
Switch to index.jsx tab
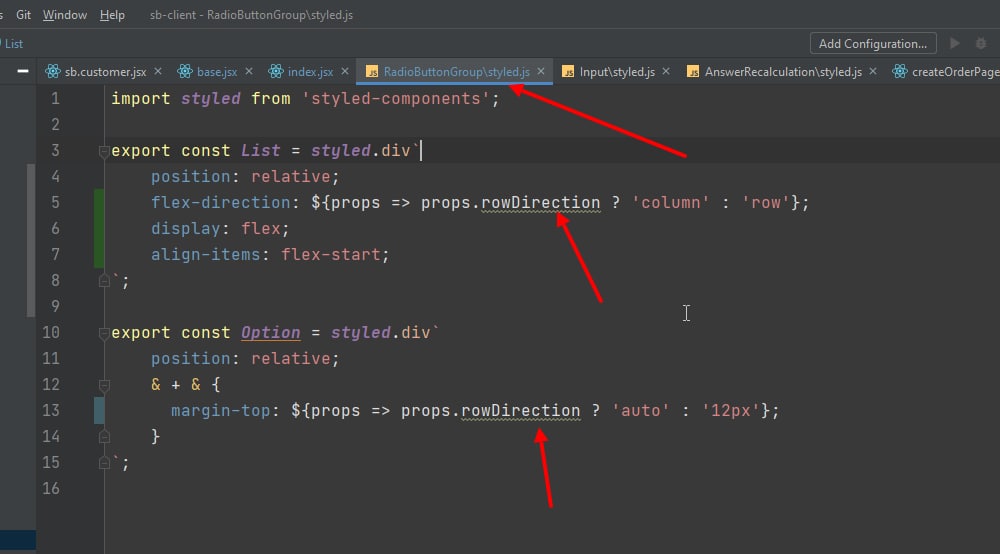310,72
